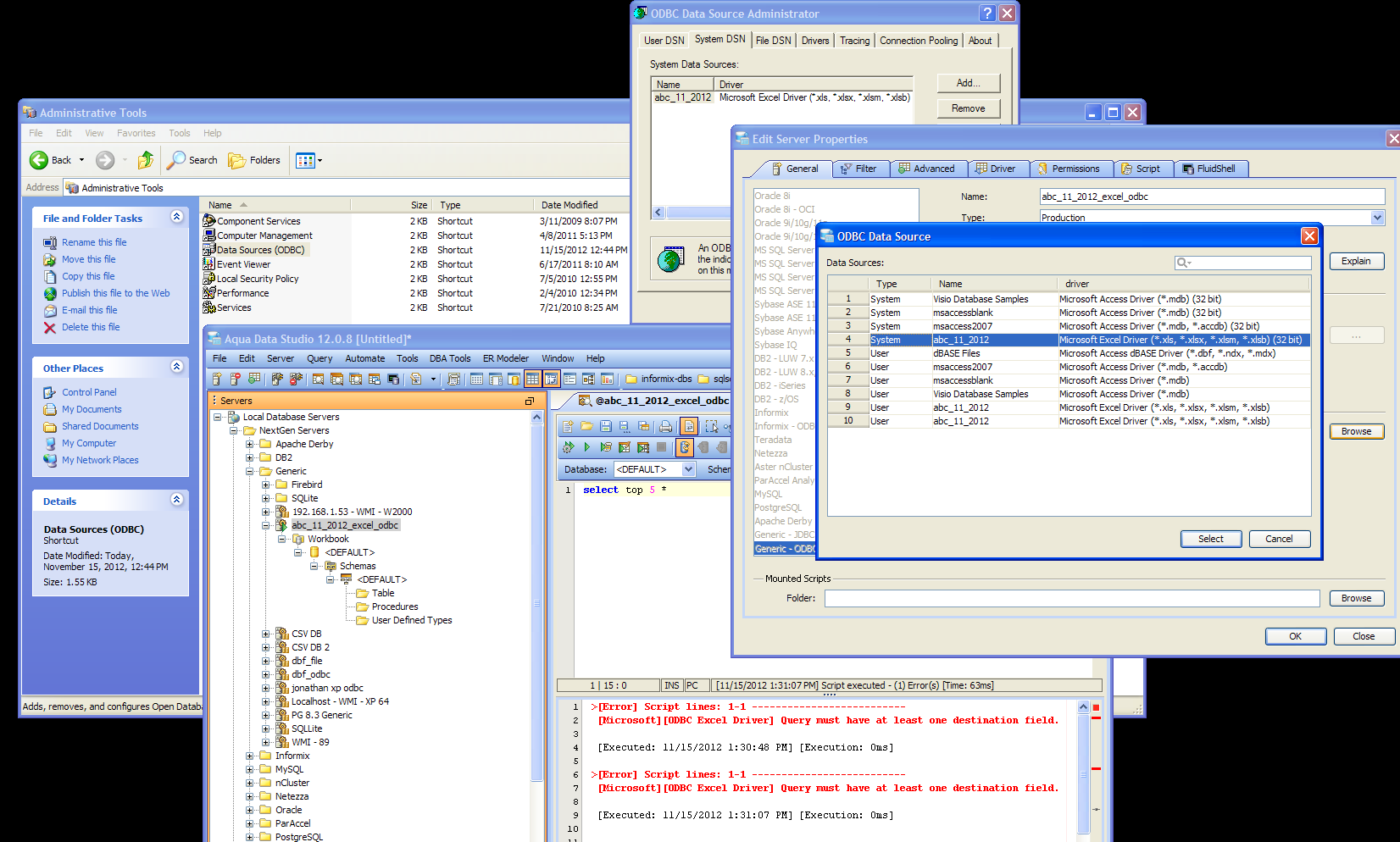
Task: Click the New Script icon in query editor toolbar
Action: click(x=568, y=426)
